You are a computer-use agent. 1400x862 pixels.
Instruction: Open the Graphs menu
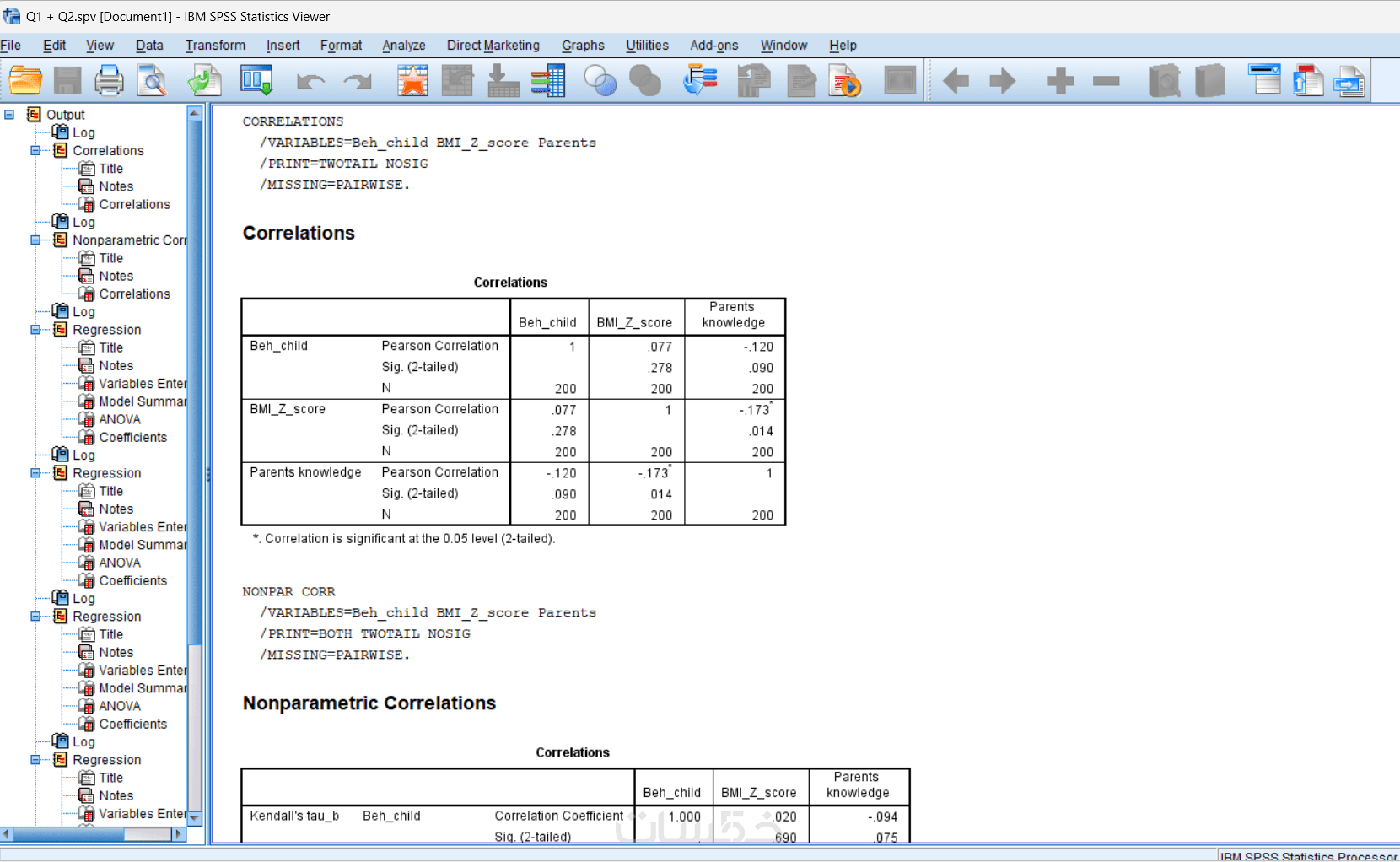point(583,46)
